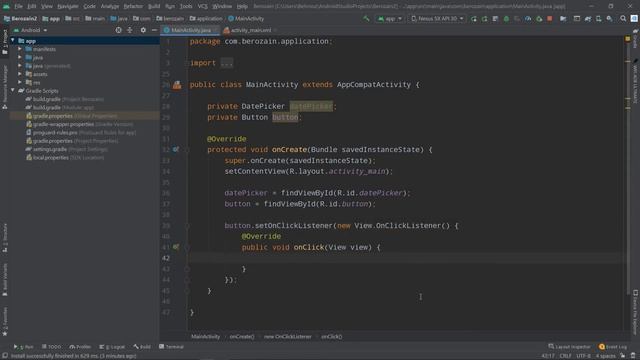Expand the assets folder
Viewport: 640px width, 360px height.
point(20,74)
